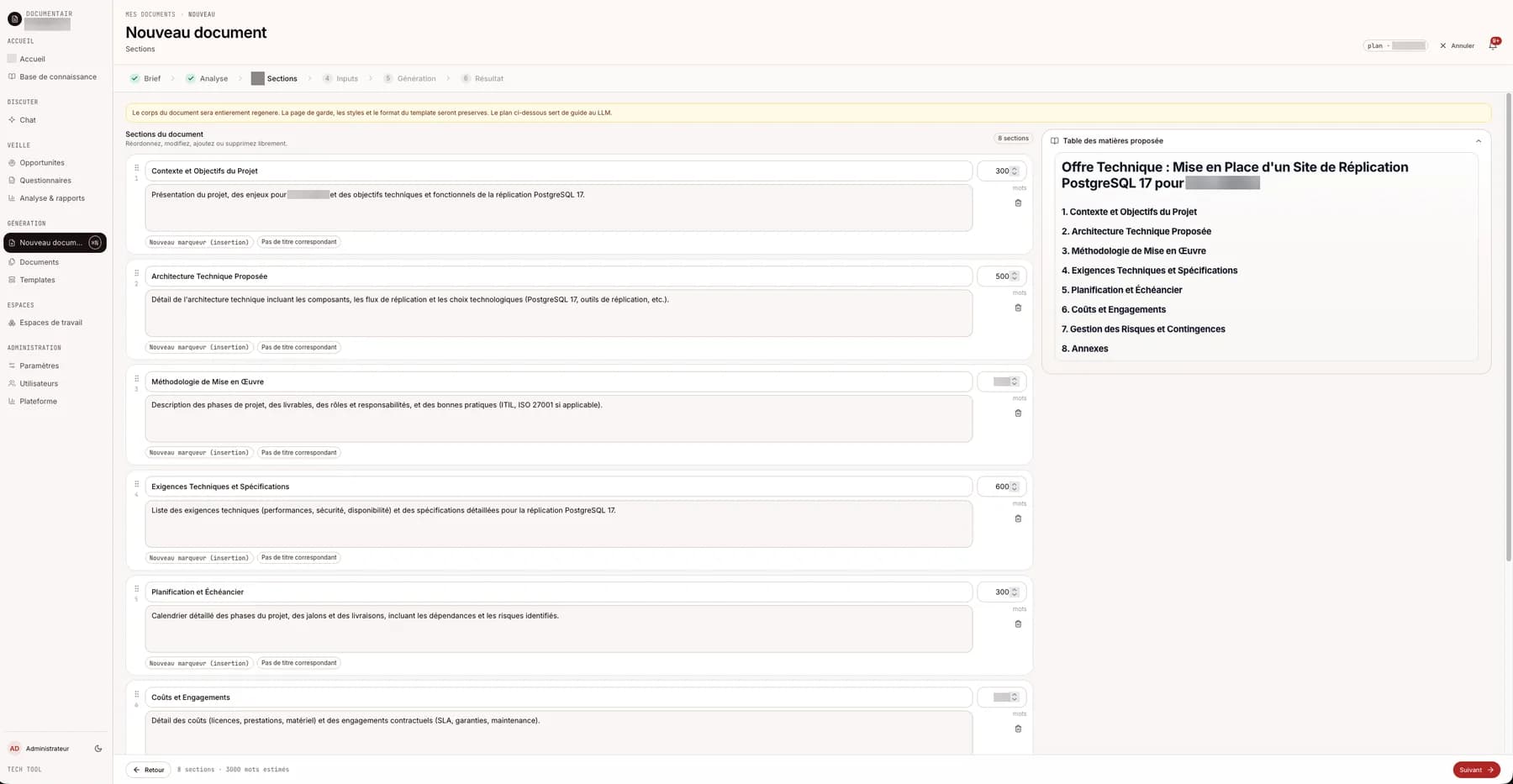Open Nouveau marqueur dropdown for Architecture section
Image resolution: width=1513 pixels, height=784 pixels.
[x=199, y=347]
